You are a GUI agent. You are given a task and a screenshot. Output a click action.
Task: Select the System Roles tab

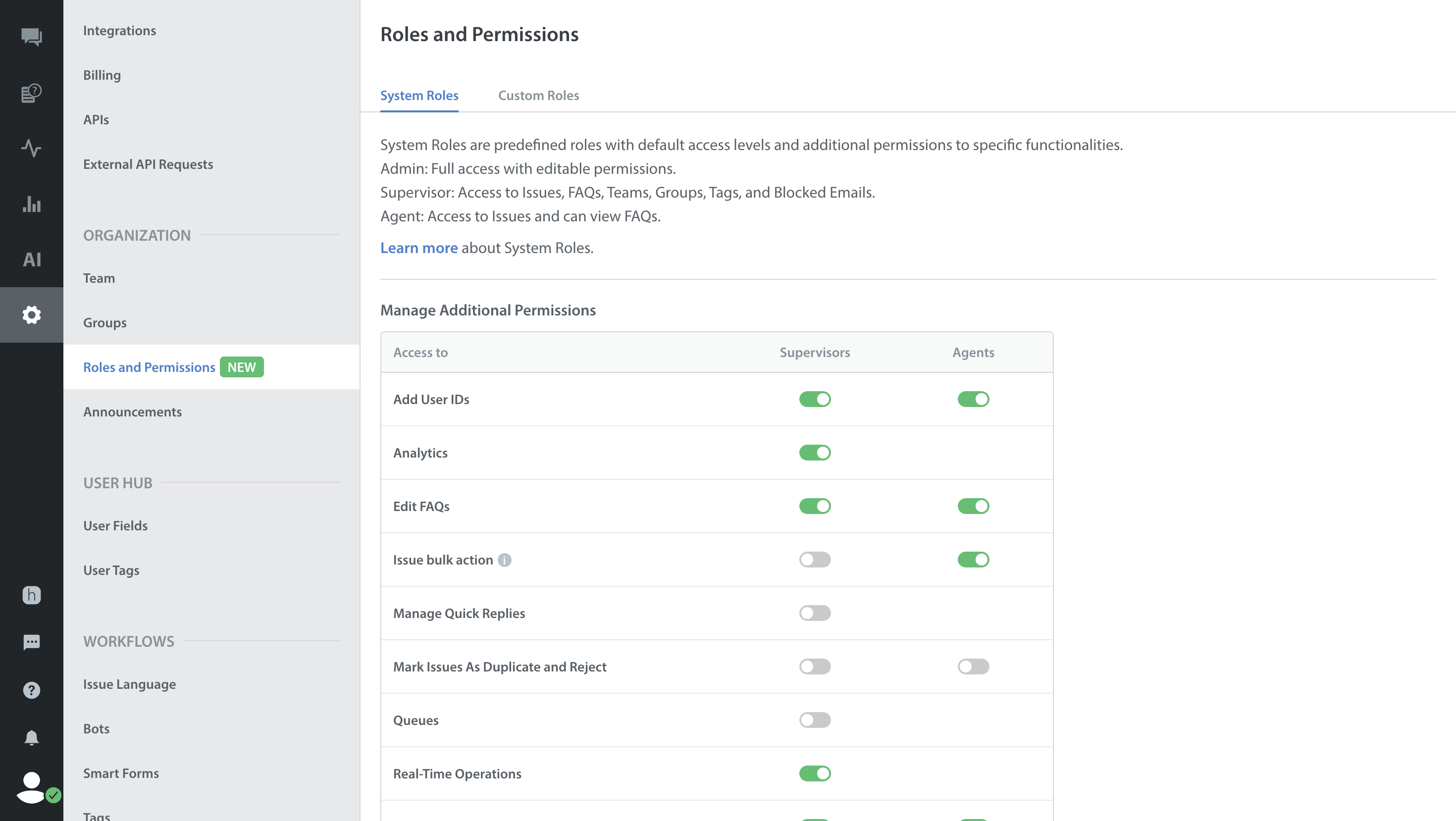tap(419, 96)
